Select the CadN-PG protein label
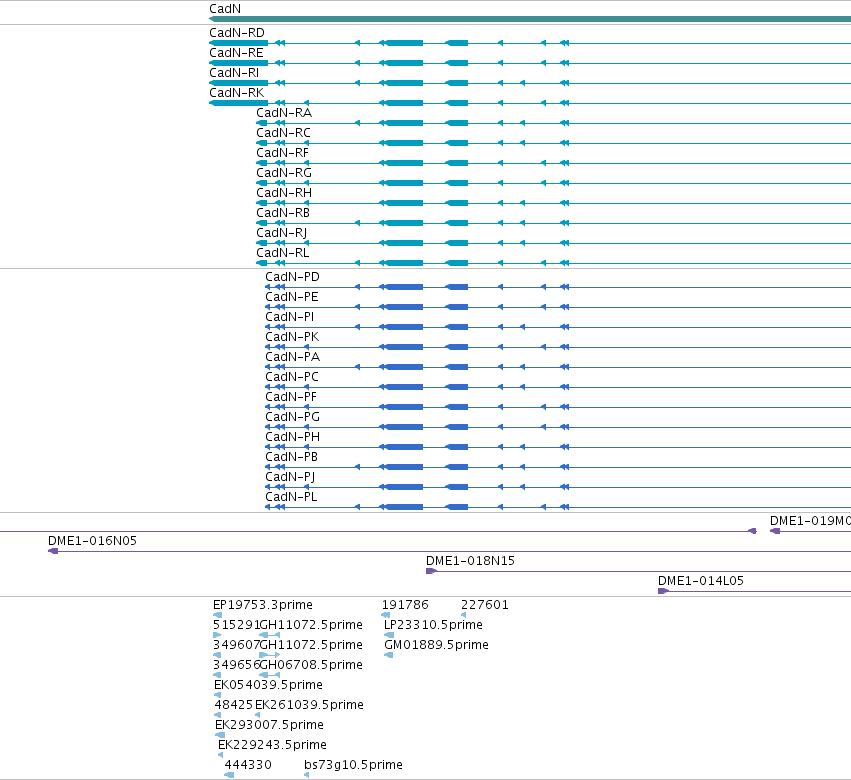 coord(292,417)
